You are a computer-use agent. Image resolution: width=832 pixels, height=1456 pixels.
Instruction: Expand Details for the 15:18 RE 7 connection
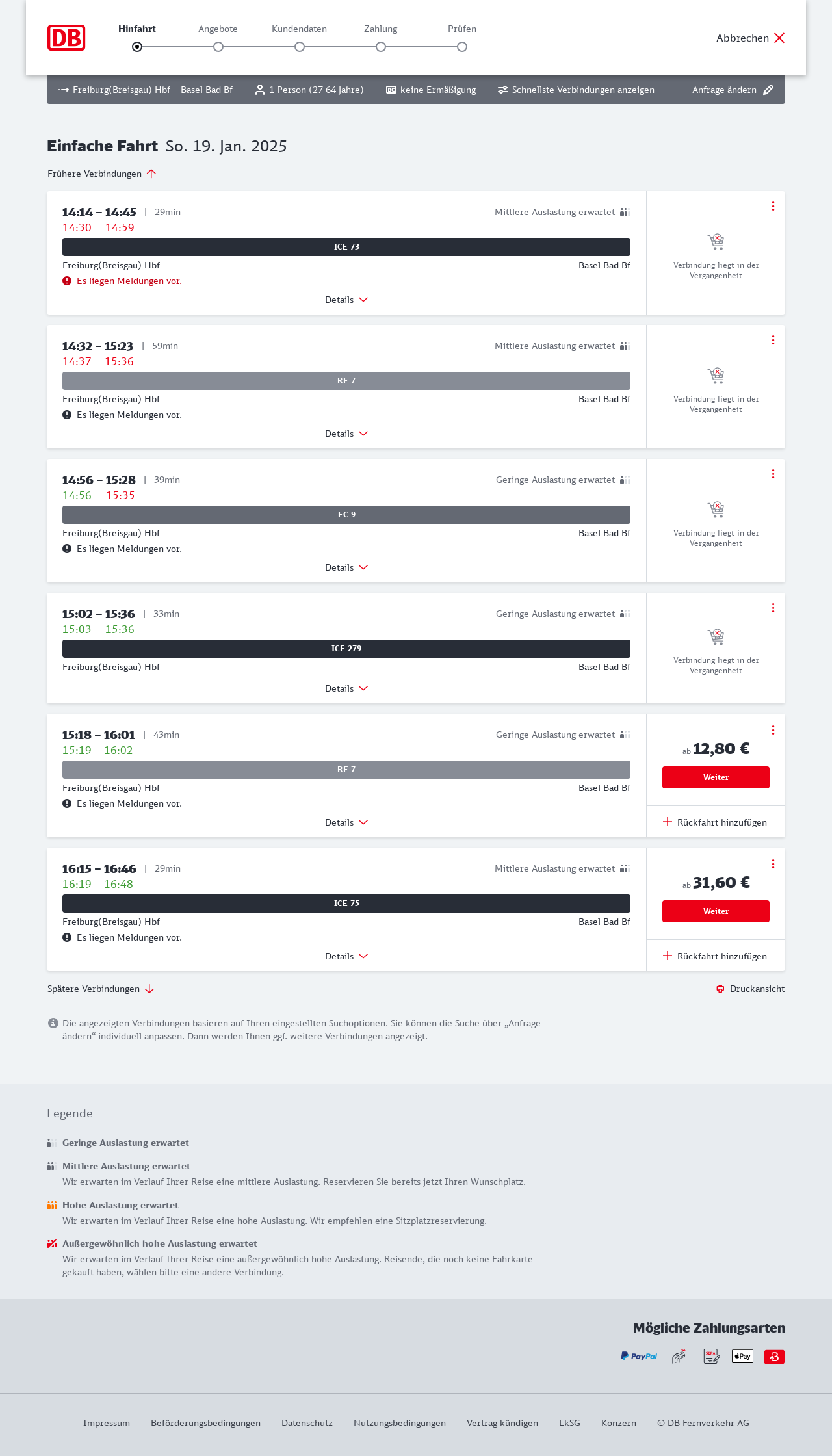[346, 822]
